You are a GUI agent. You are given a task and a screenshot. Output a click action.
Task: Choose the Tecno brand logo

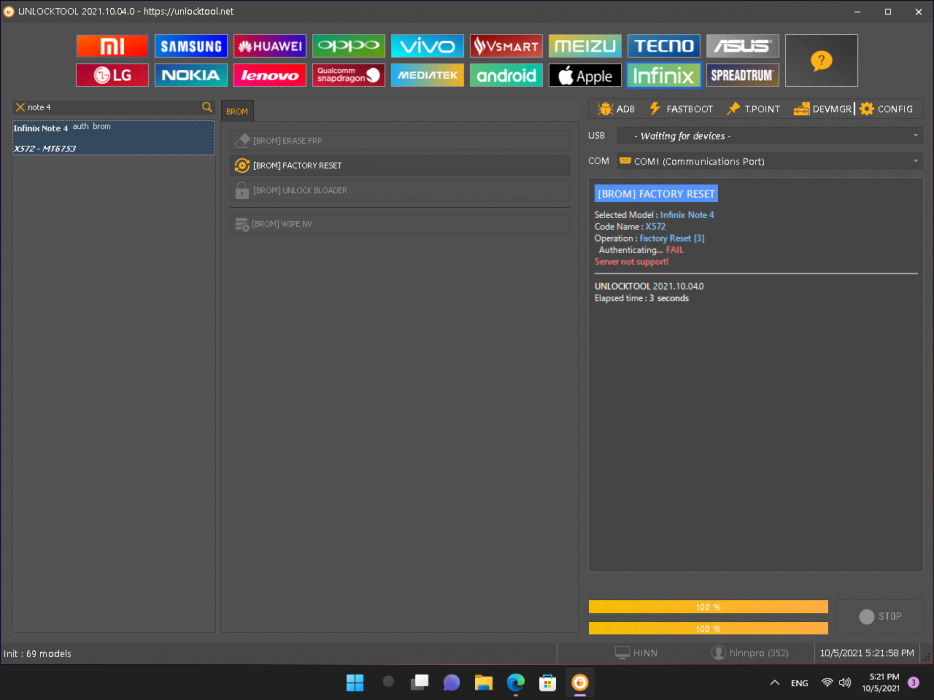[664, 46]
